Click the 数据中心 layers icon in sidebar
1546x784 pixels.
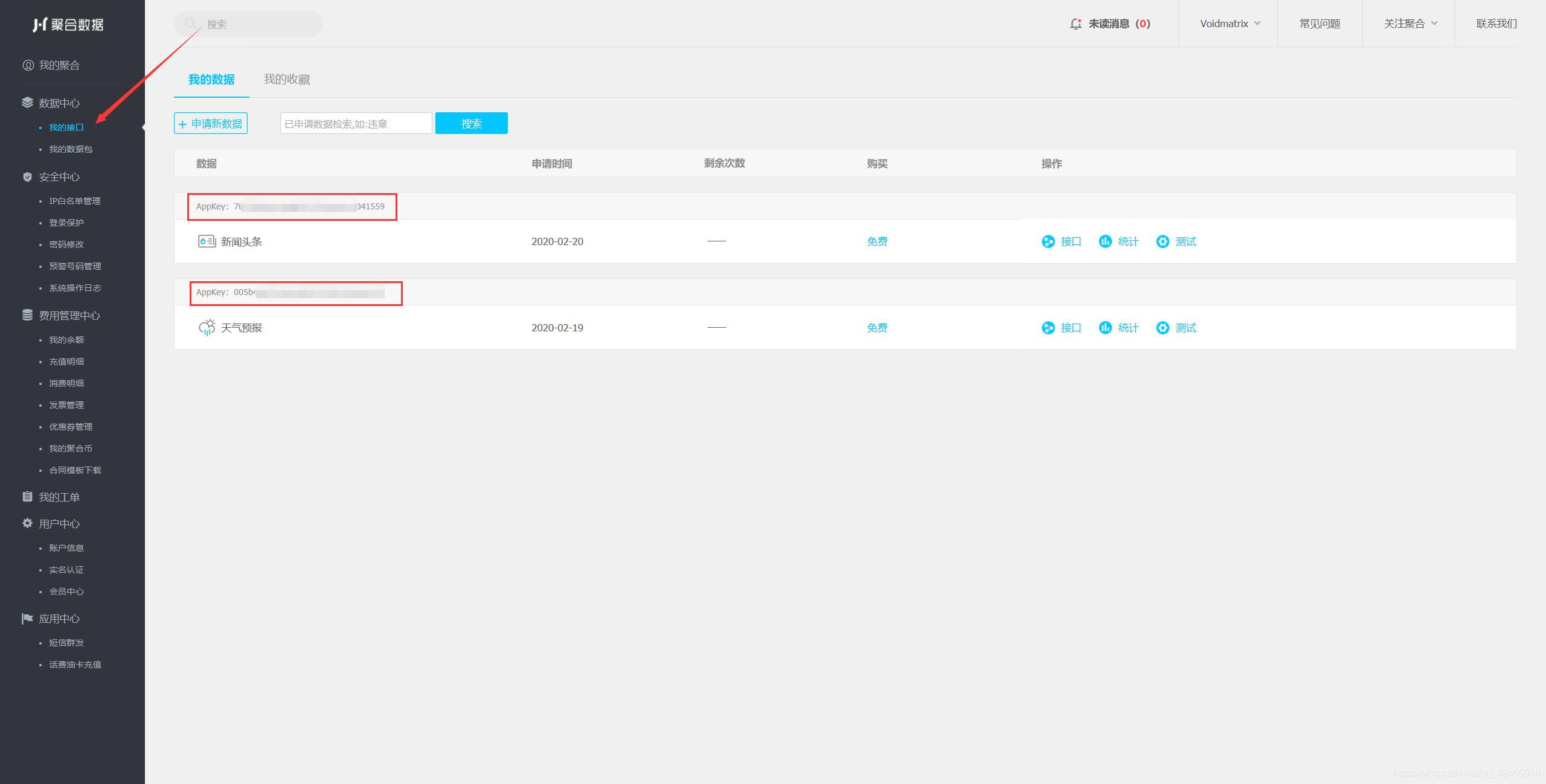point(27,103)
